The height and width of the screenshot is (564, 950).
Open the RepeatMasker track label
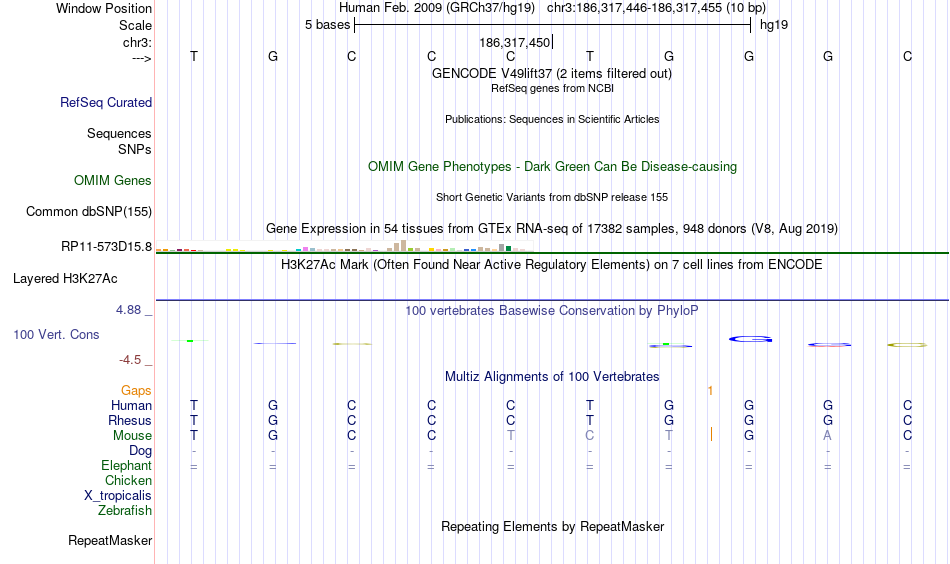point(110,540)
